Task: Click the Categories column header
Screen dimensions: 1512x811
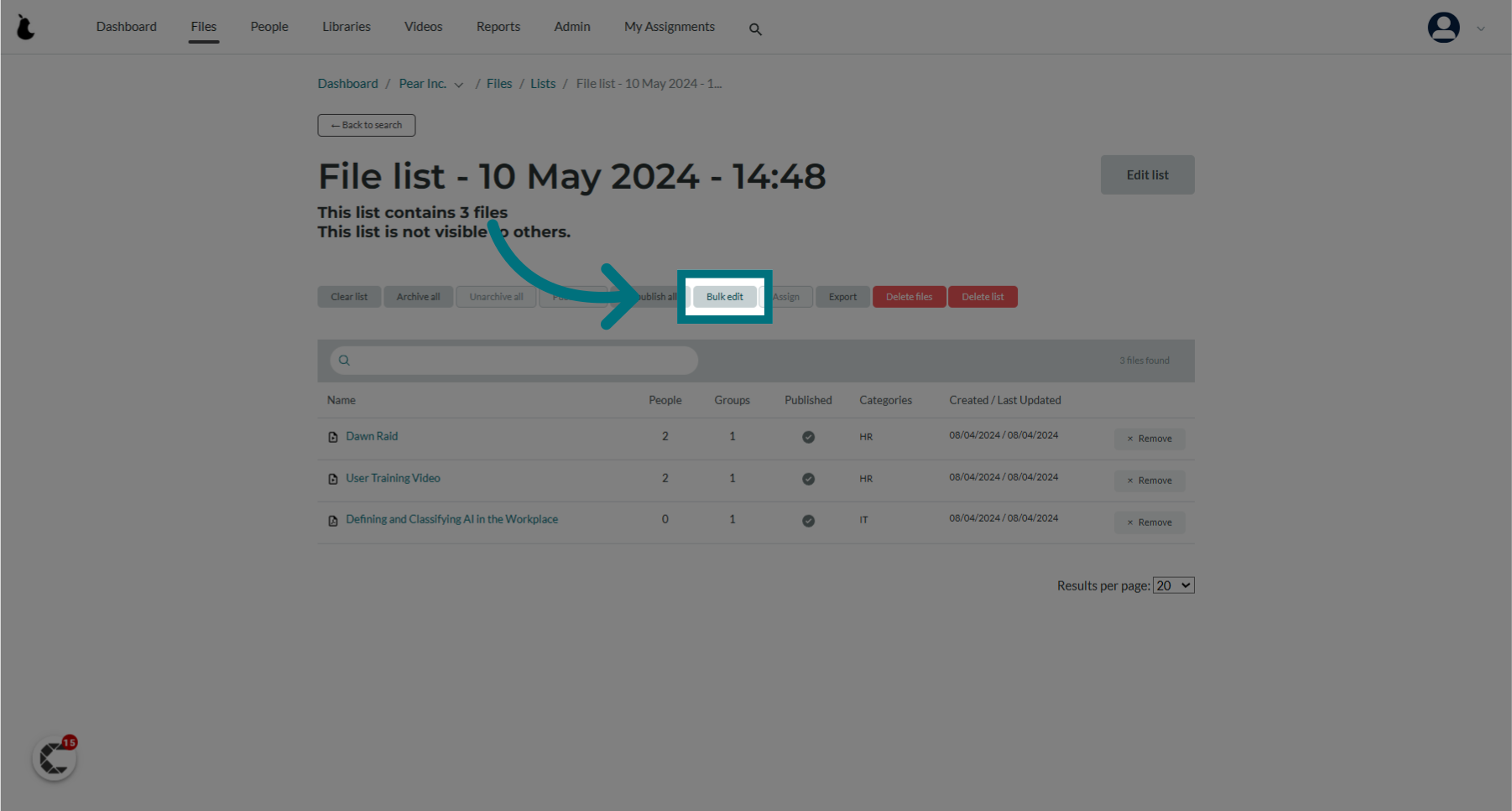Action: (x=885, y=400)
